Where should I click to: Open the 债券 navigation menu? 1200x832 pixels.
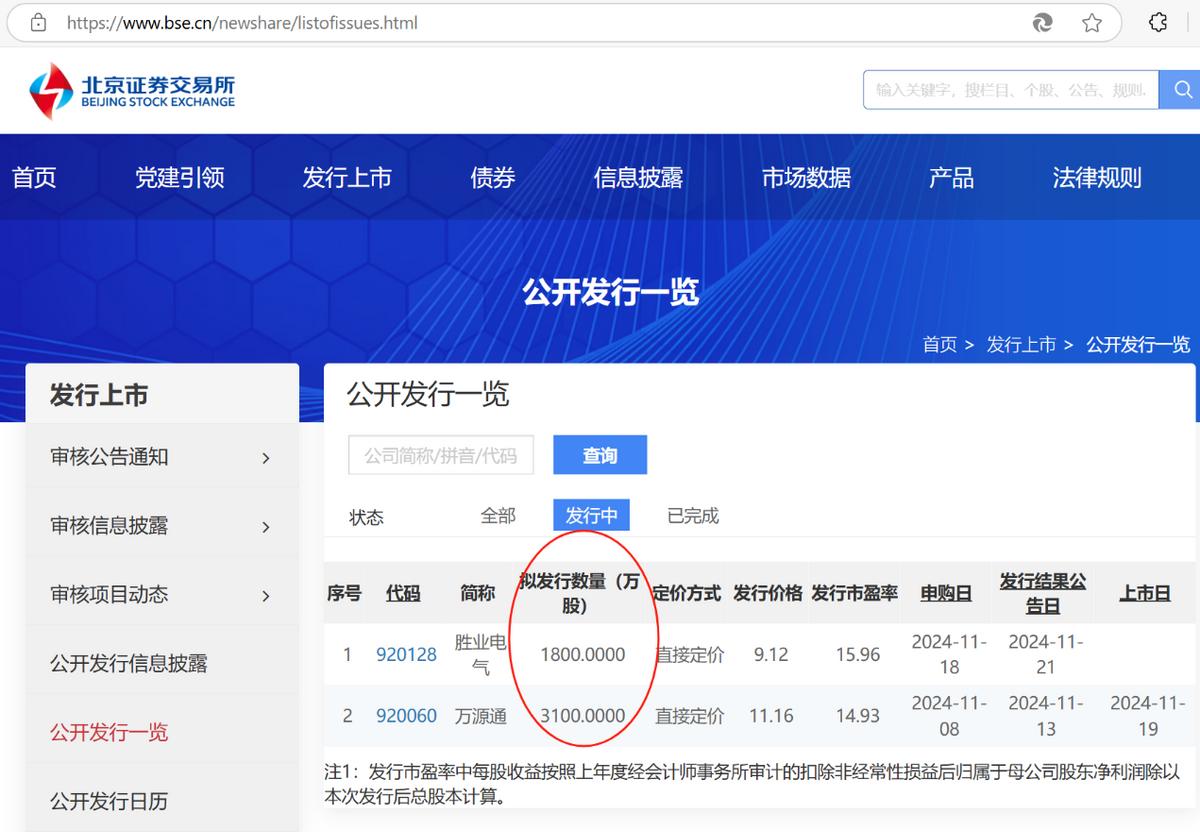pyautogui.click(x=492, y=177)
